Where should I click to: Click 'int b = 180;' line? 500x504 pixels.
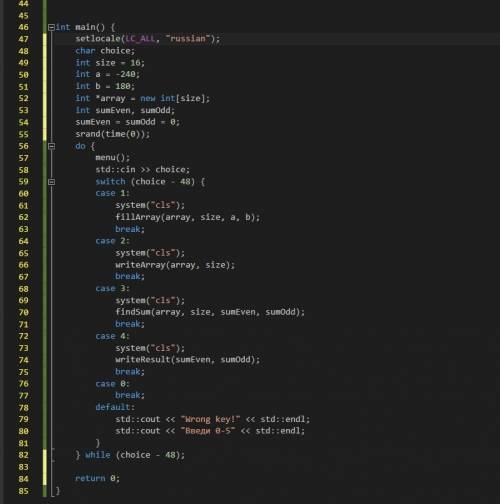coord(105,86)
